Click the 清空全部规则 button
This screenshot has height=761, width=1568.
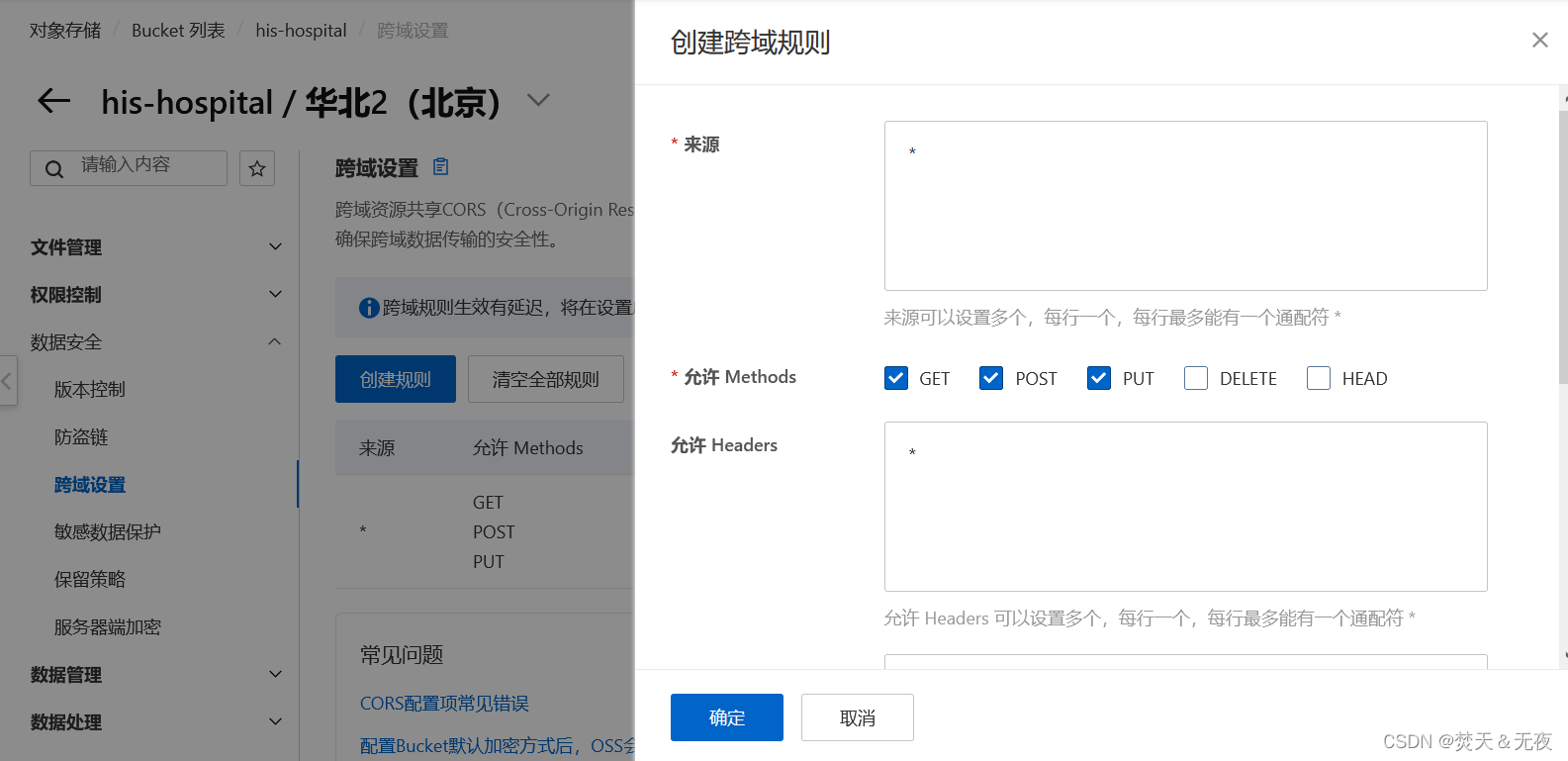click(546, 379)
